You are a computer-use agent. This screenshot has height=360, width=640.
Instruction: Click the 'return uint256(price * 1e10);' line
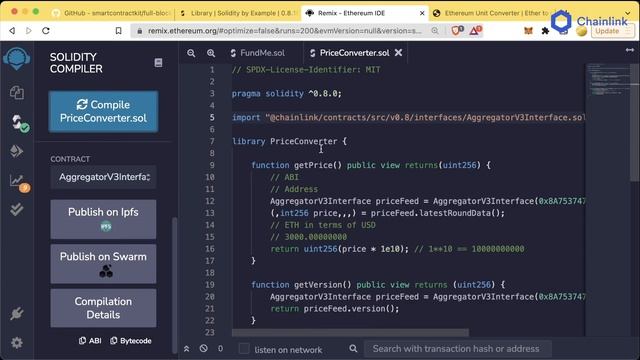(x=339, y=249)
